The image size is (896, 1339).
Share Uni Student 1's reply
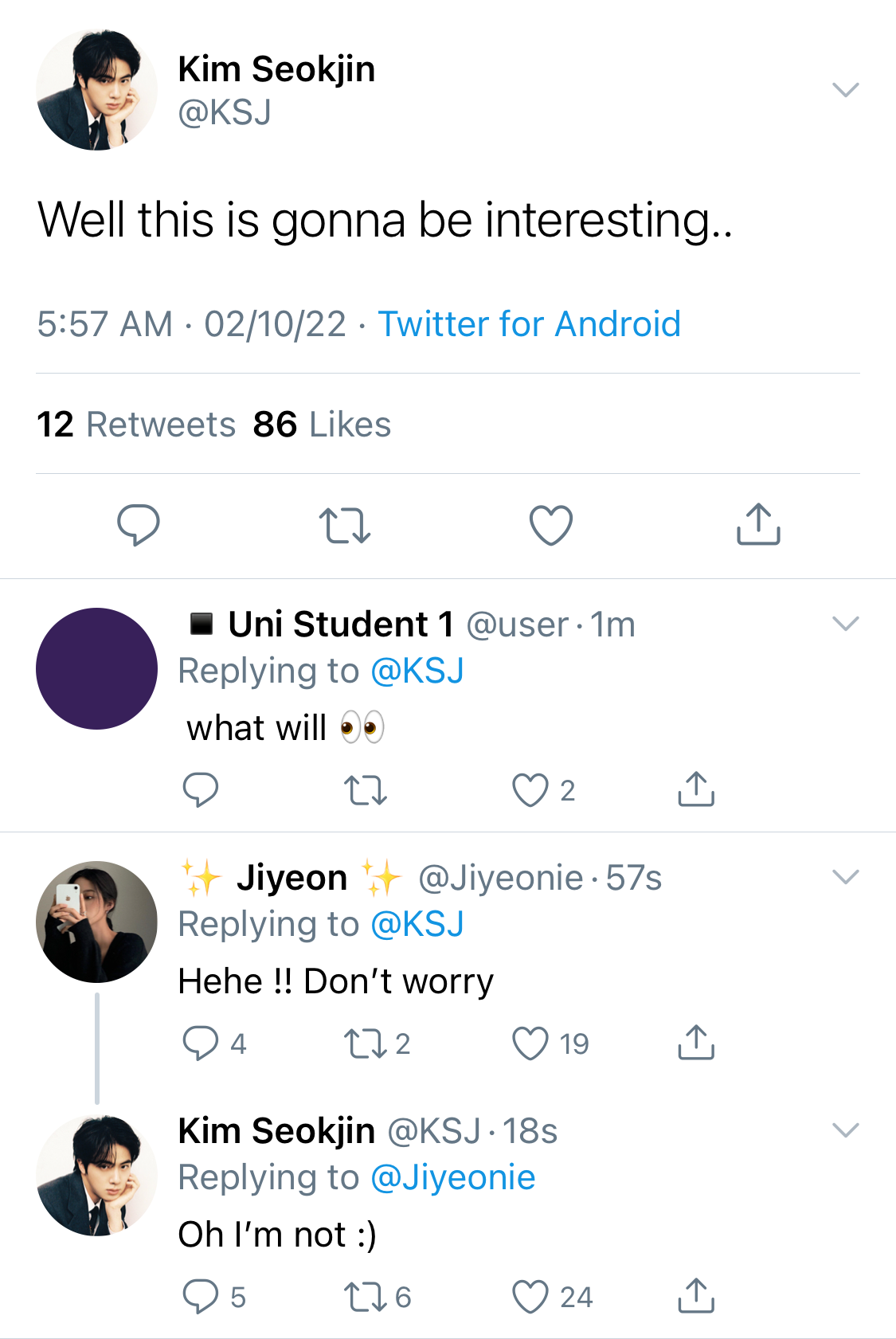[696, 789]
